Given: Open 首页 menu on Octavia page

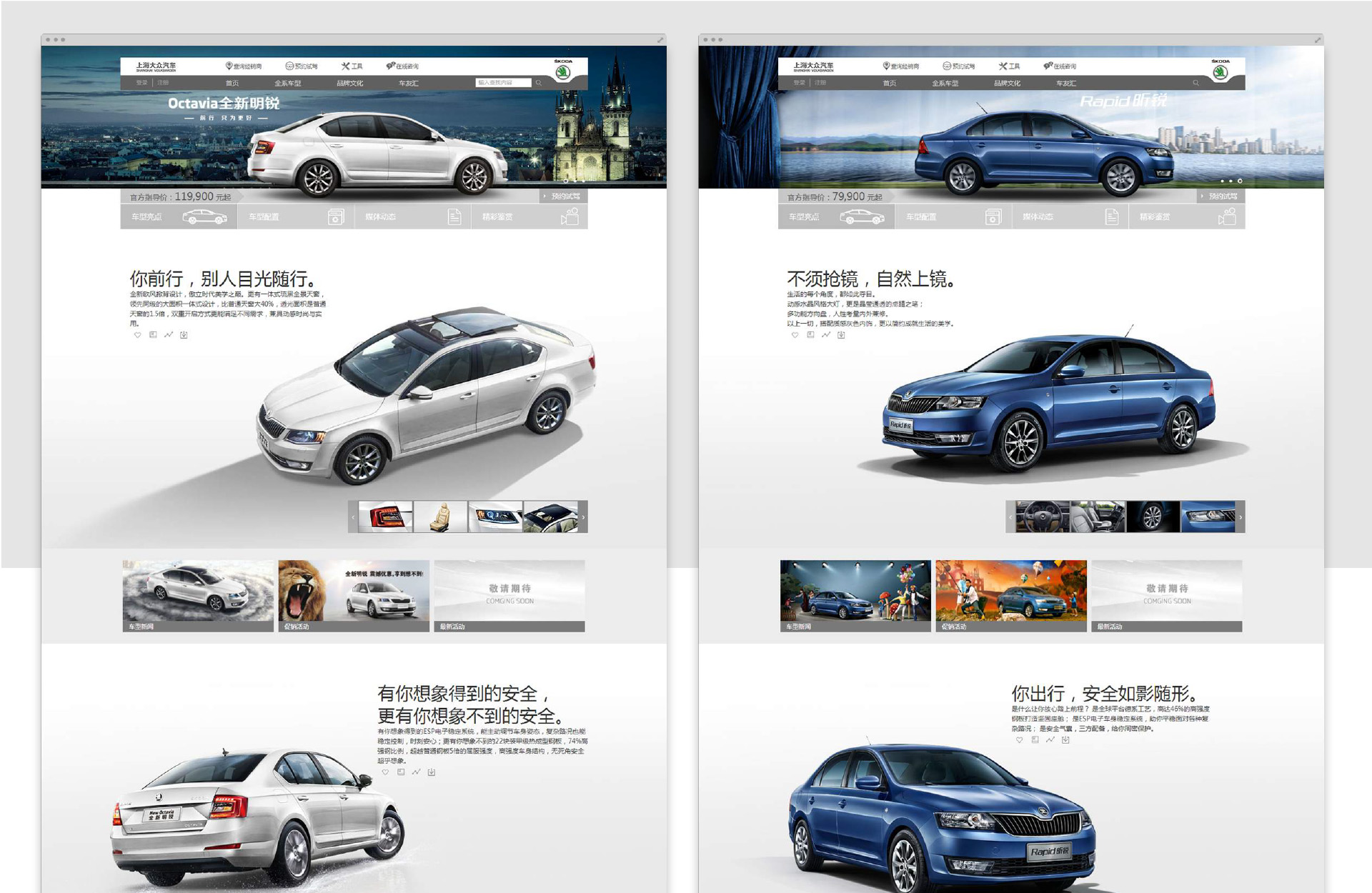Looking at the screenshot, I should click(x=232, y=83).
